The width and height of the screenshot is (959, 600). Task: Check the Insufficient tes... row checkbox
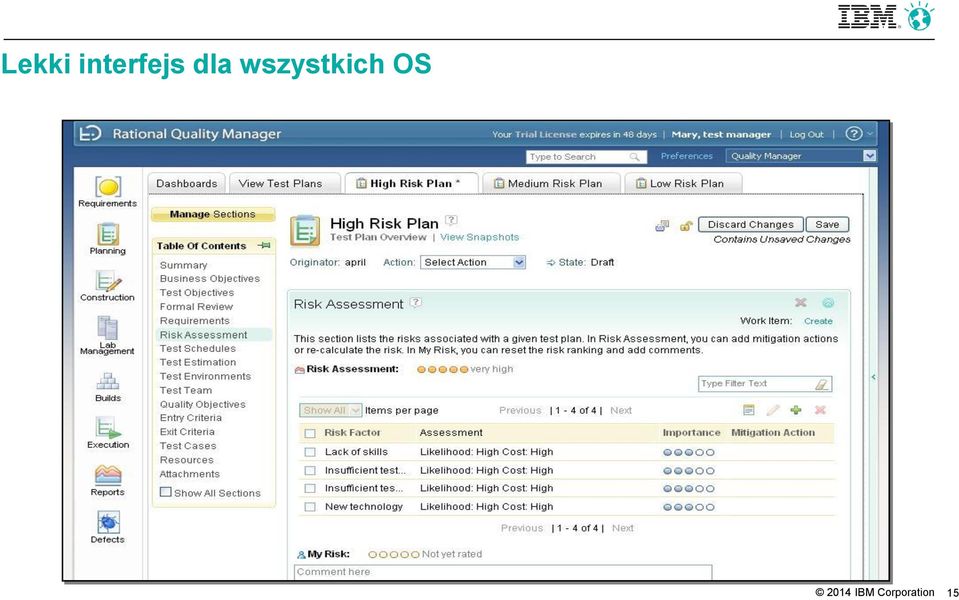[310, 489]
